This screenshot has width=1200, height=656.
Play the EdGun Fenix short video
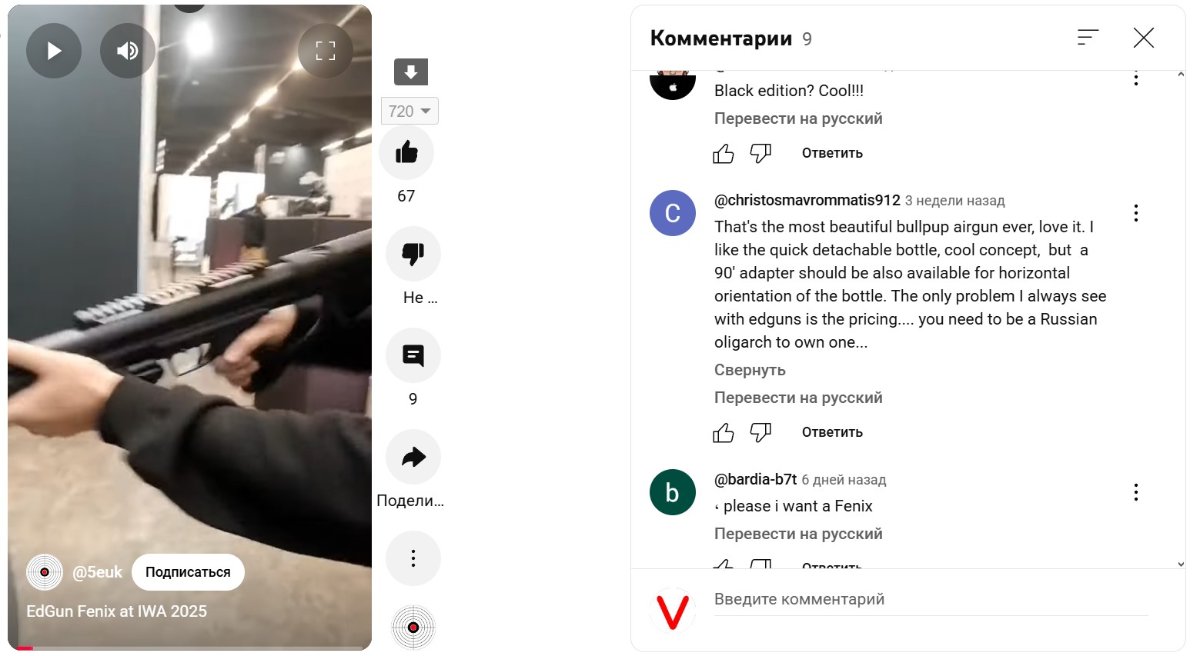pyautogui.click(x=54, y=51)
